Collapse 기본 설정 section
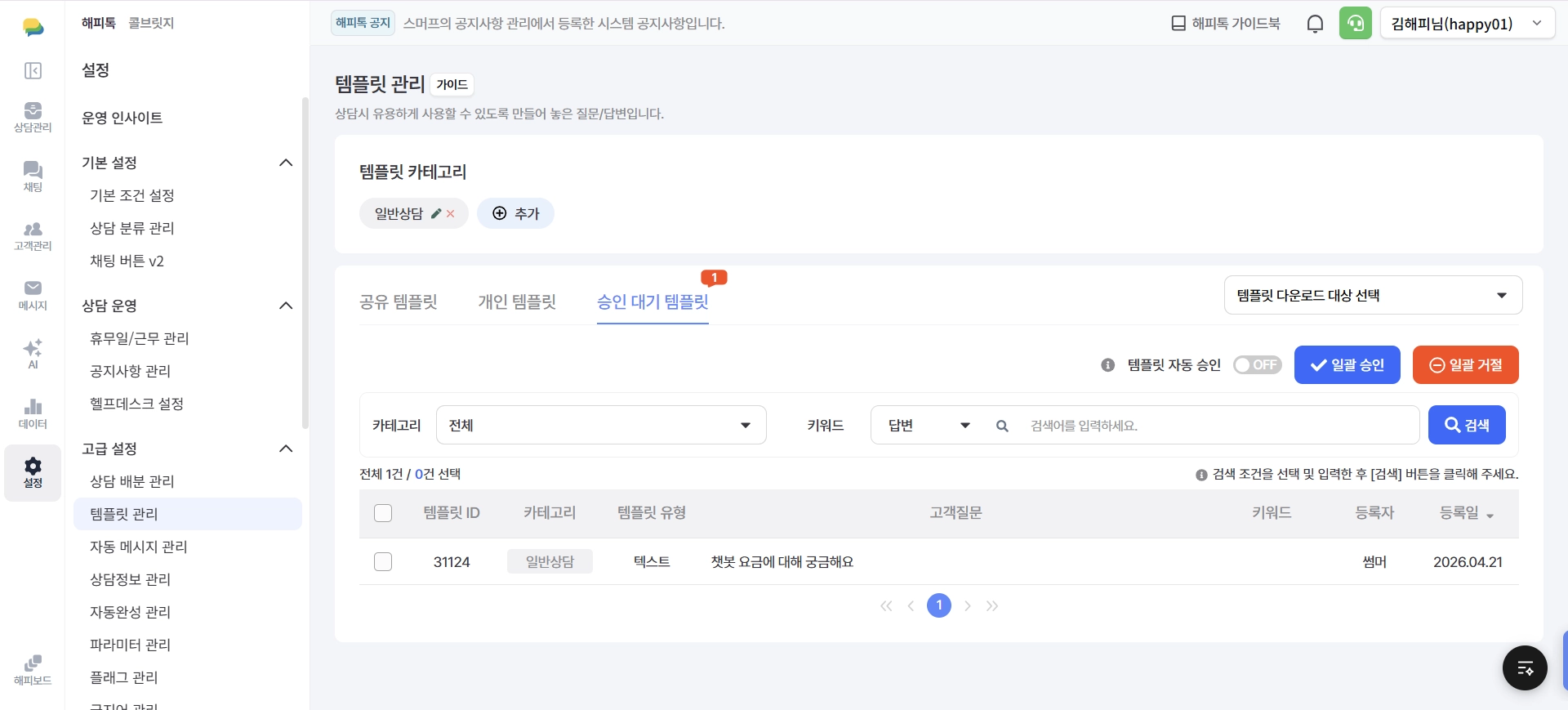The height and width of the screenshot is (710, 1568). 286,163
